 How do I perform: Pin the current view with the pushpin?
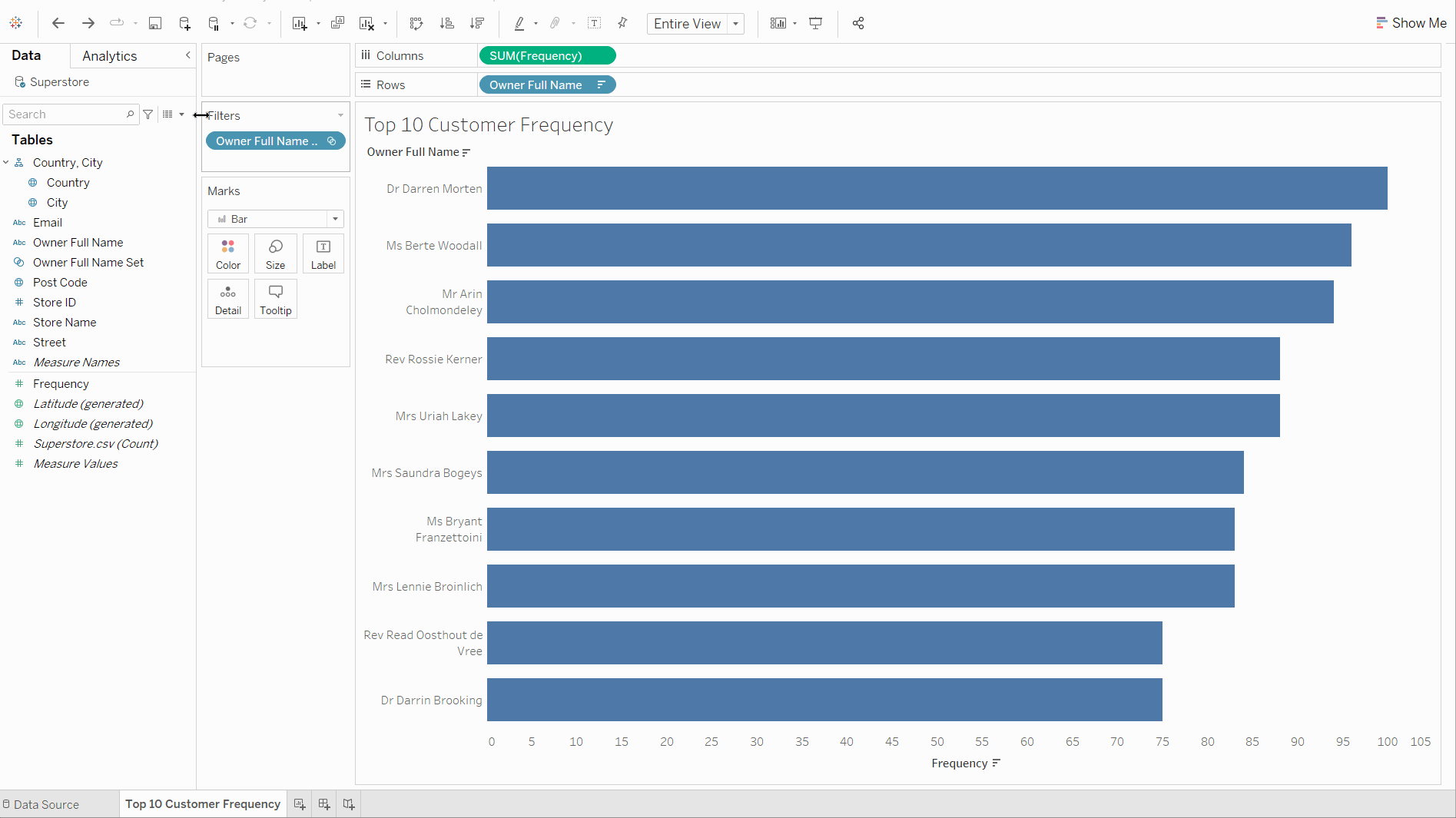[622, 23]
